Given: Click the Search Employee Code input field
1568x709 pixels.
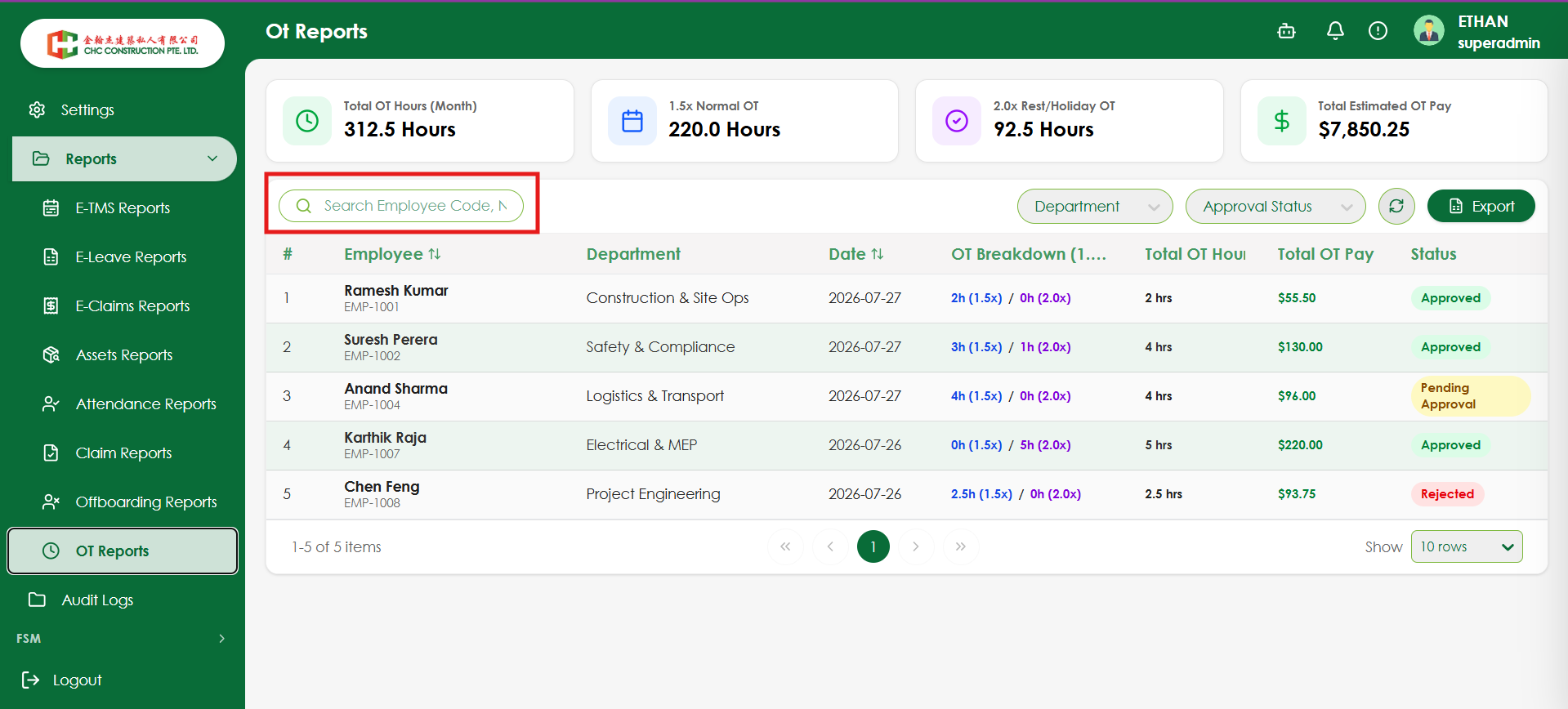Looking at the screenshot, I should (401, 206).
